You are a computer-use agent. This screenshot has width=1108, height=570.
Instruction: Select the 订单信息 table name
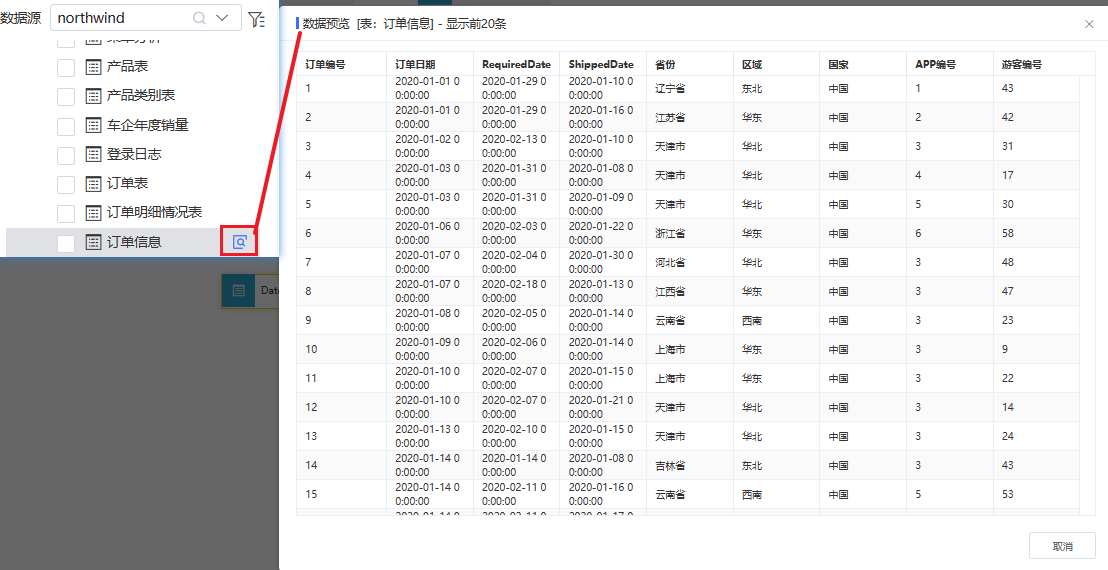click(x=134, y=242)
